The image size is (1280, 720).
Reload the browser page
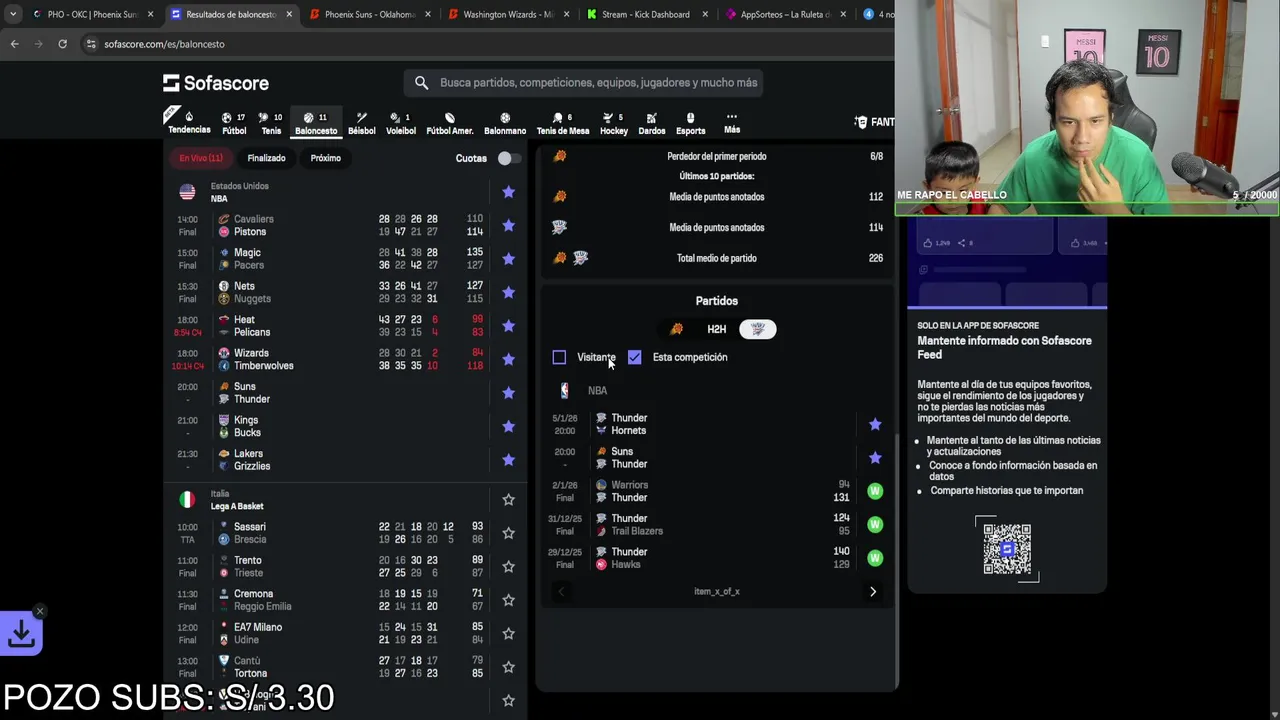coord(62,44)
